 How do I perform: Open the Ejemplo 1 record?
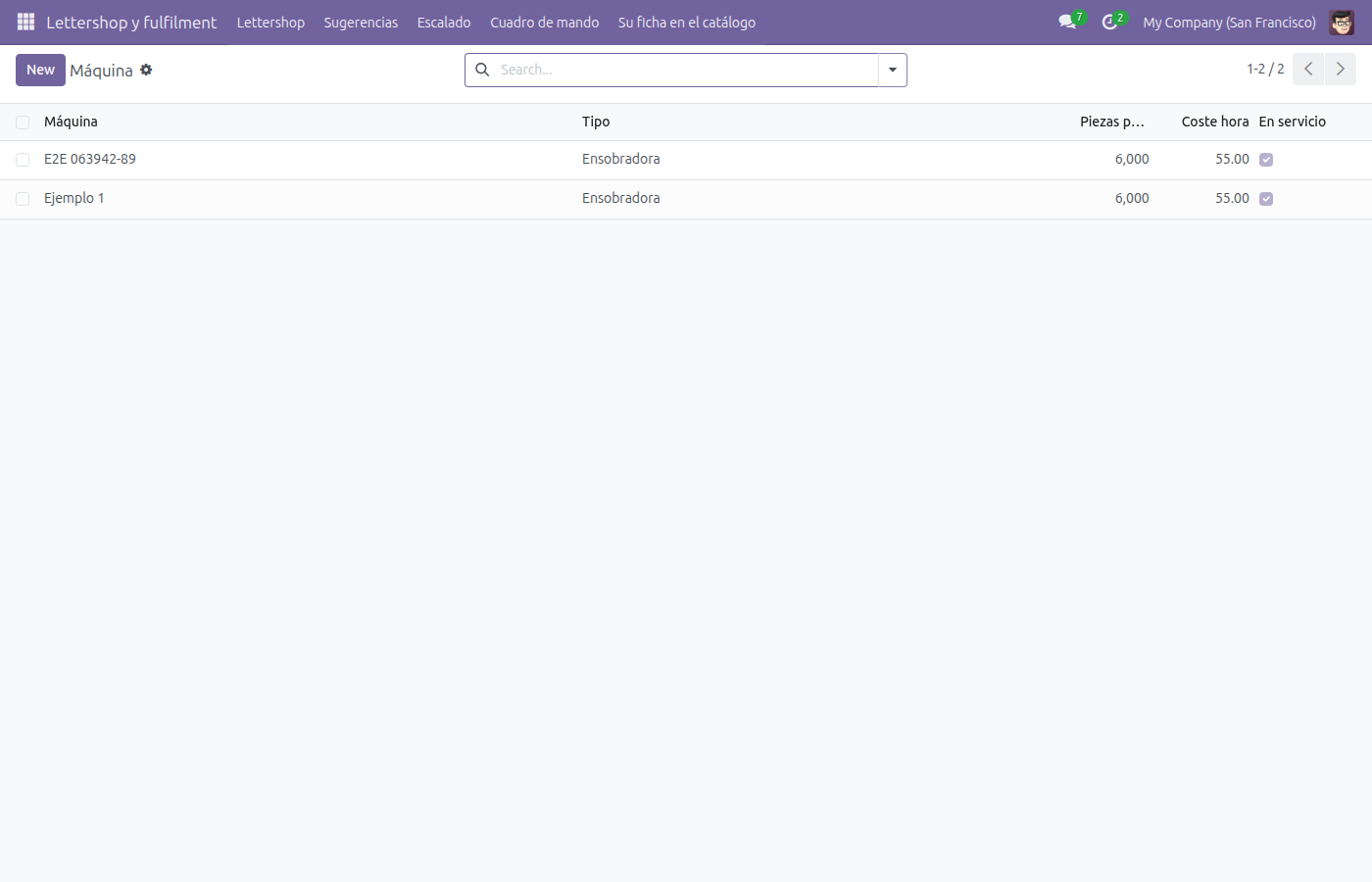tap(74, 198)
